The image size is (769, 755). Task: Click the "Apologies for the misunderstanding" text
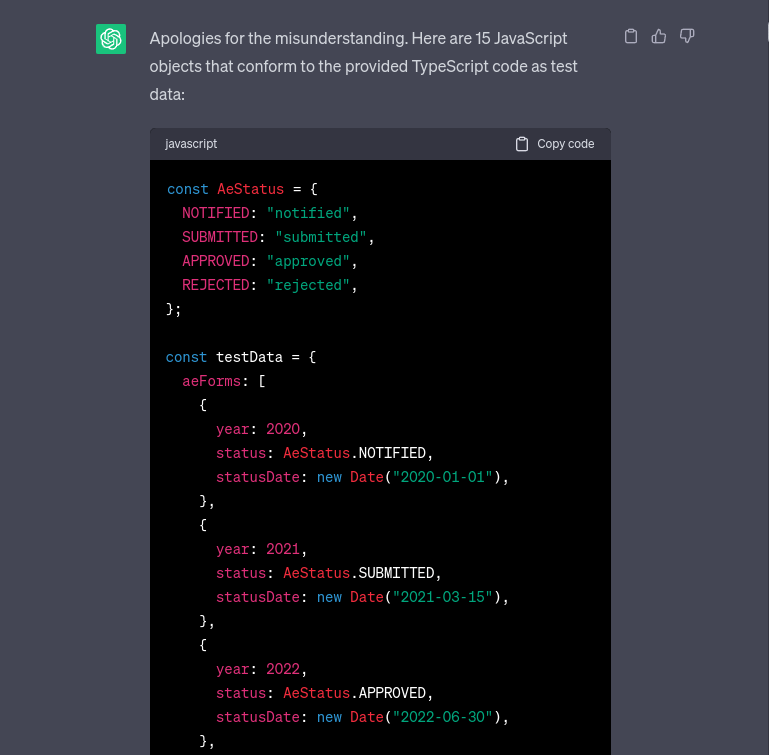pyautogui.click(x=279, y=39)
